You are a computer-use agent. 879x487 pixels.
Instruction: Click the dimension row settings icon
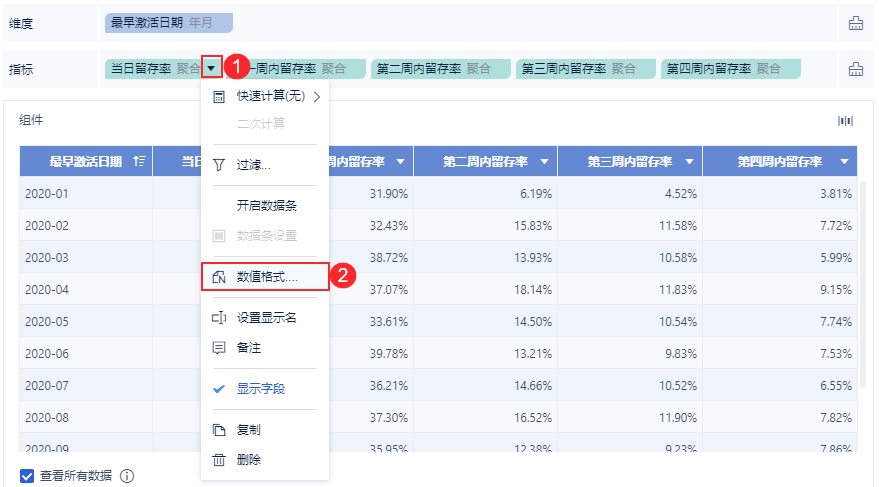855,23
